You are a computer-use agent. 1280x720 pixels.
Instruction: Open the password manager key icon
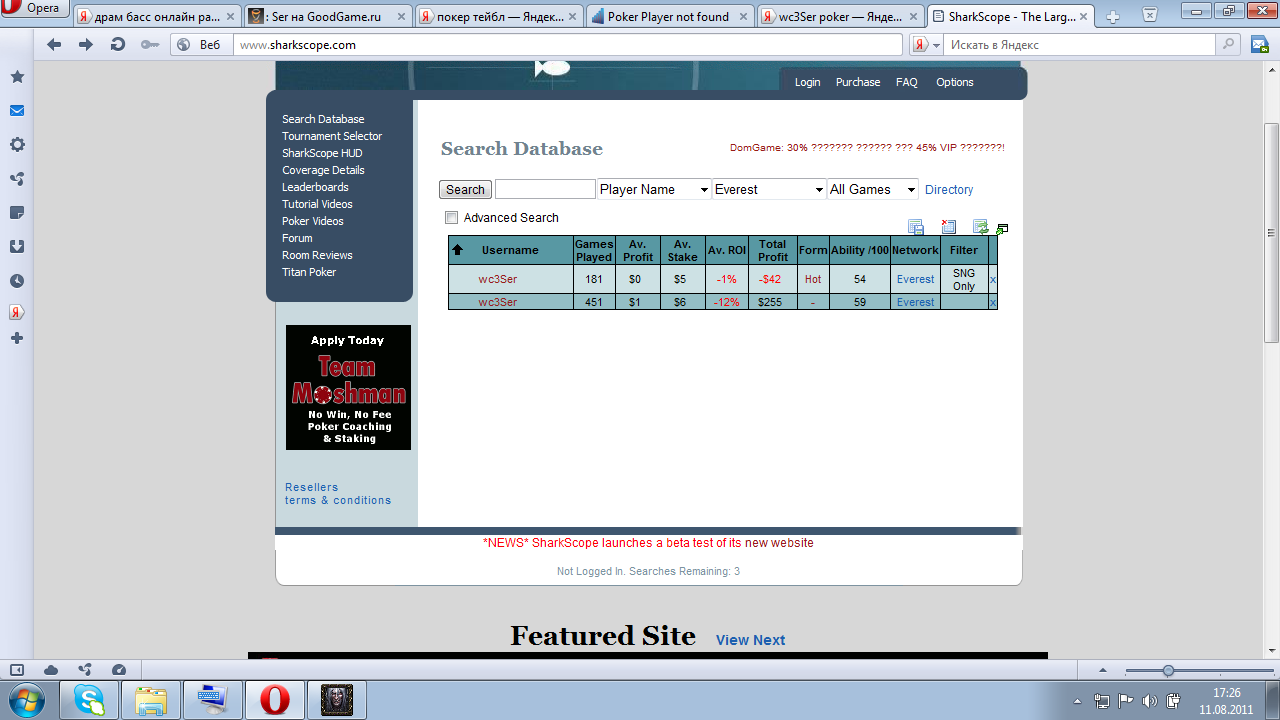(x=150, y=45)
